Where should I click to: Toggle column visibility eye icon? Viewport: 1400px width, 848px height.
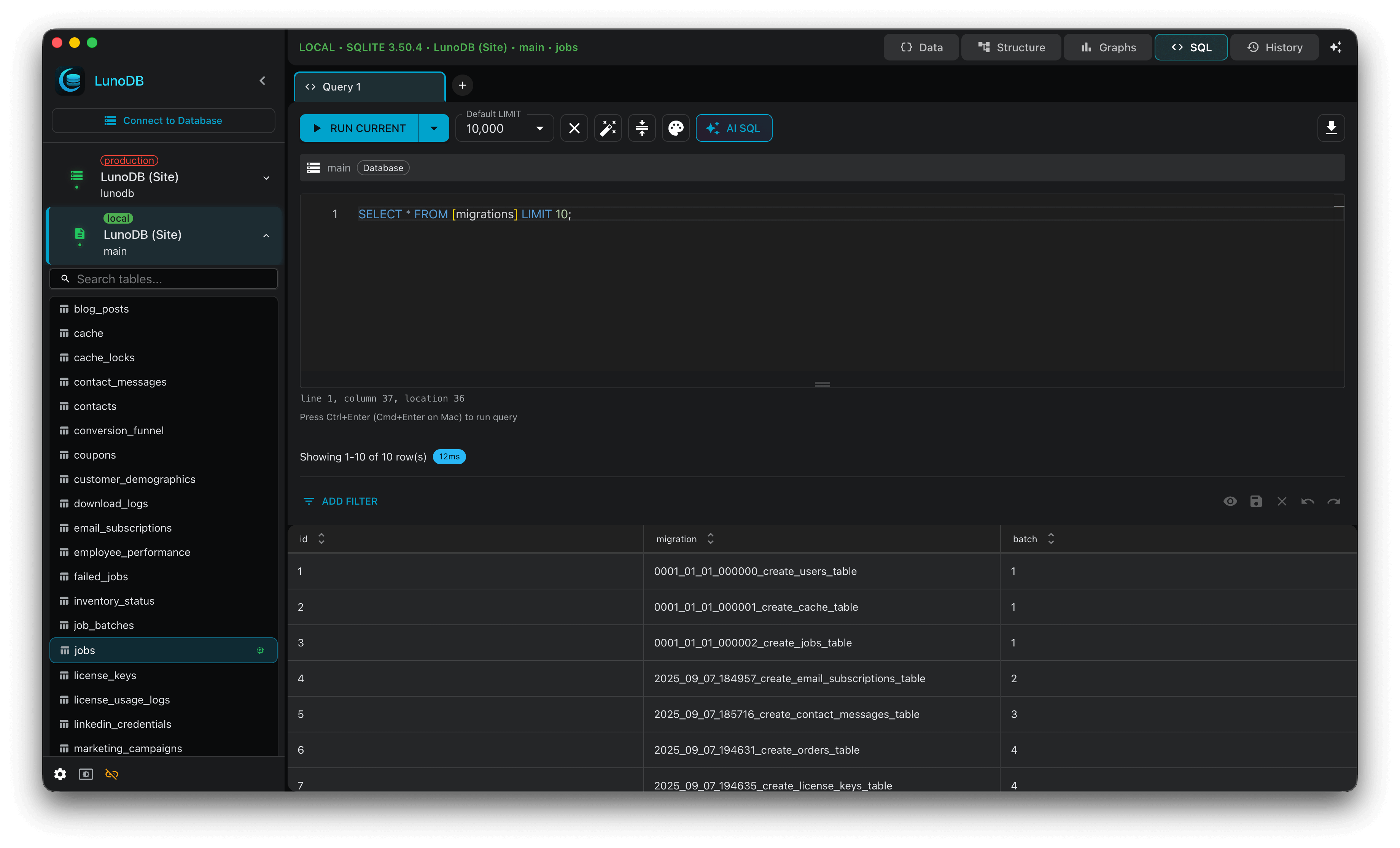(x=1230, y=501)
